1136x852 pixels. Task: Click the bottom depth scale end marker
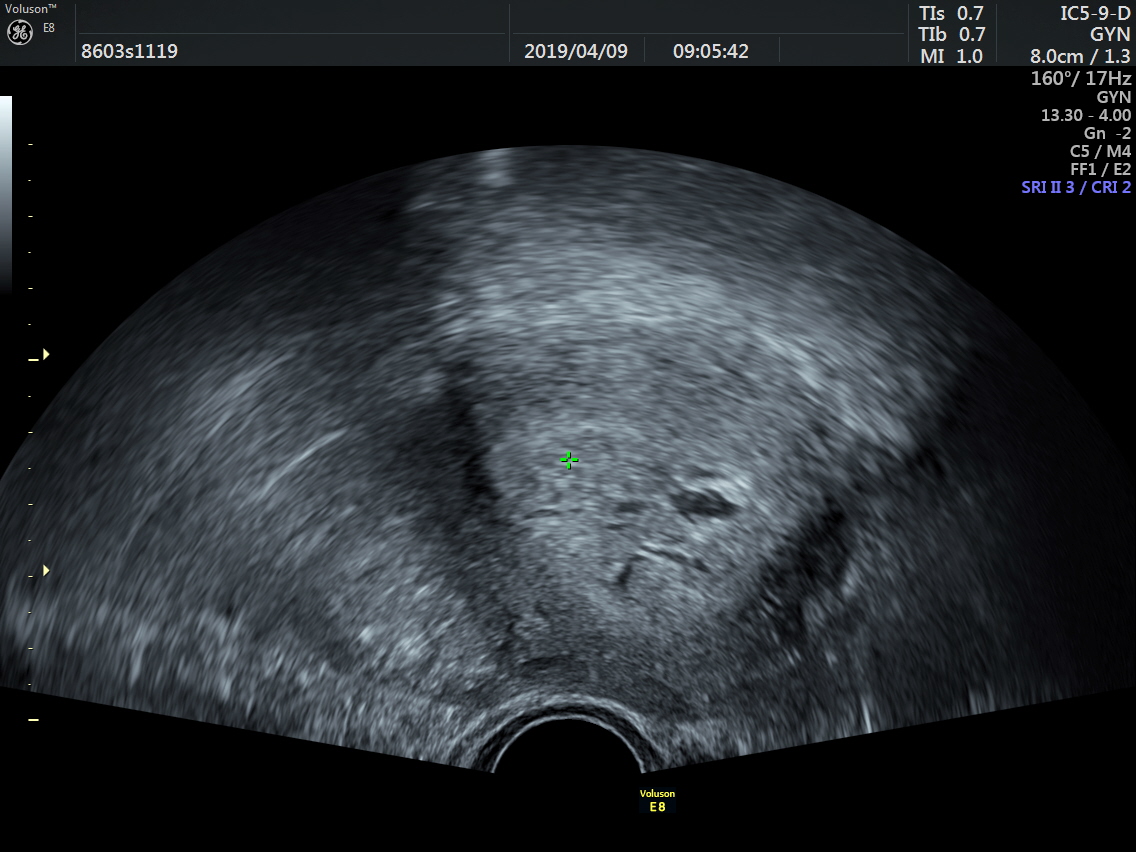point(33,720)
